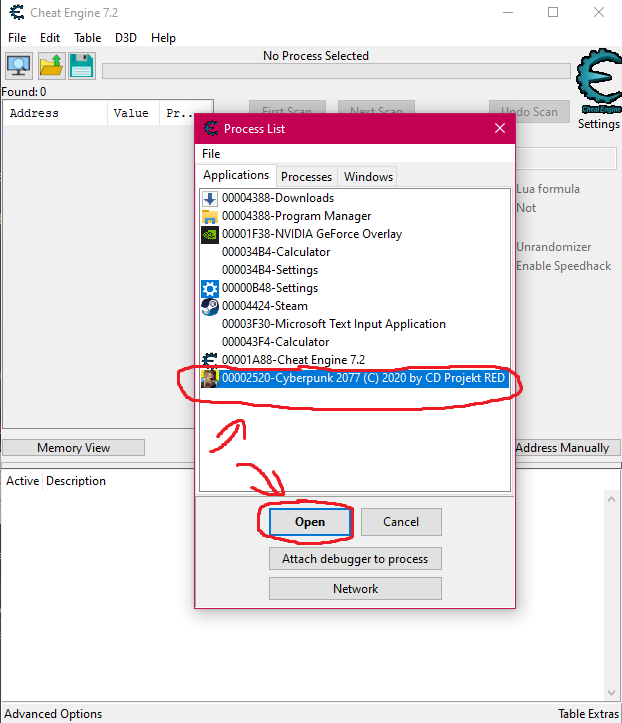622x723 pixels.
Task: Click the blue gear icon beside 00000B48-Settings
Action: pos(210,289)
